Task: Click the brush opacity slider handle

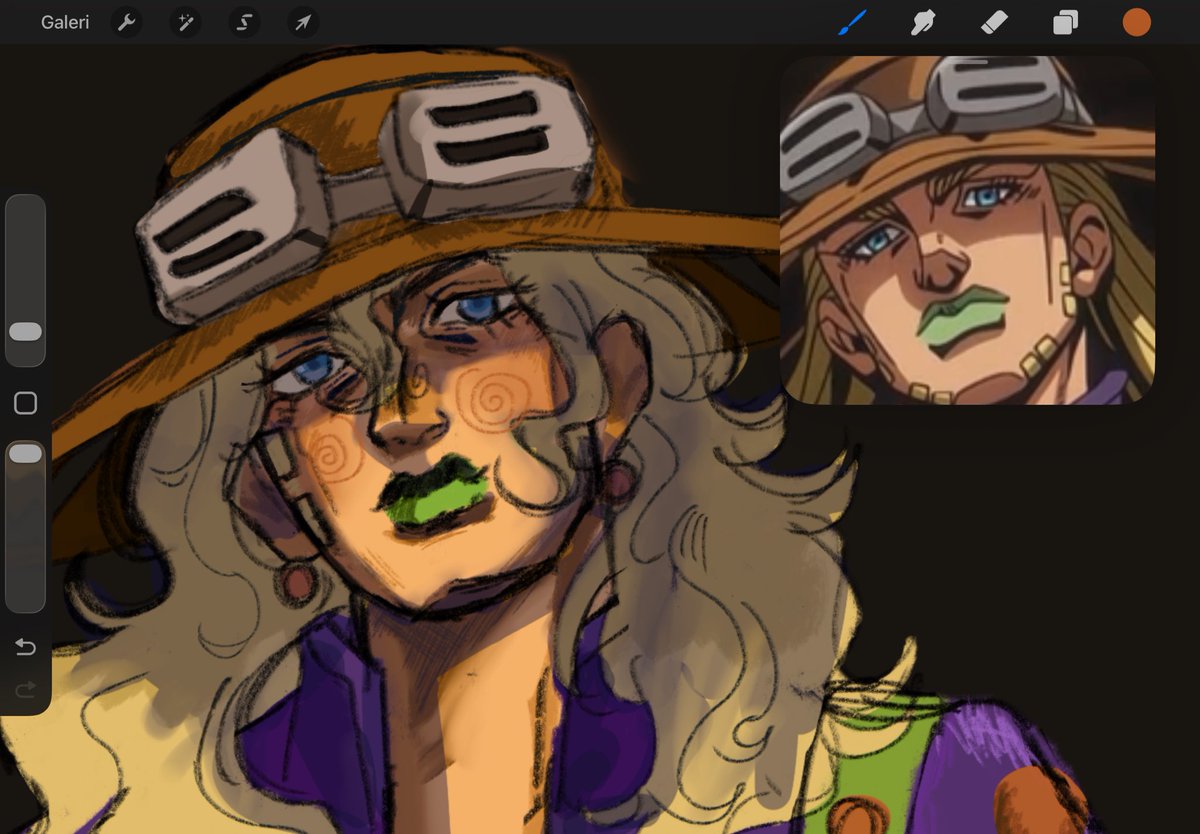Action: coord(25,454)
